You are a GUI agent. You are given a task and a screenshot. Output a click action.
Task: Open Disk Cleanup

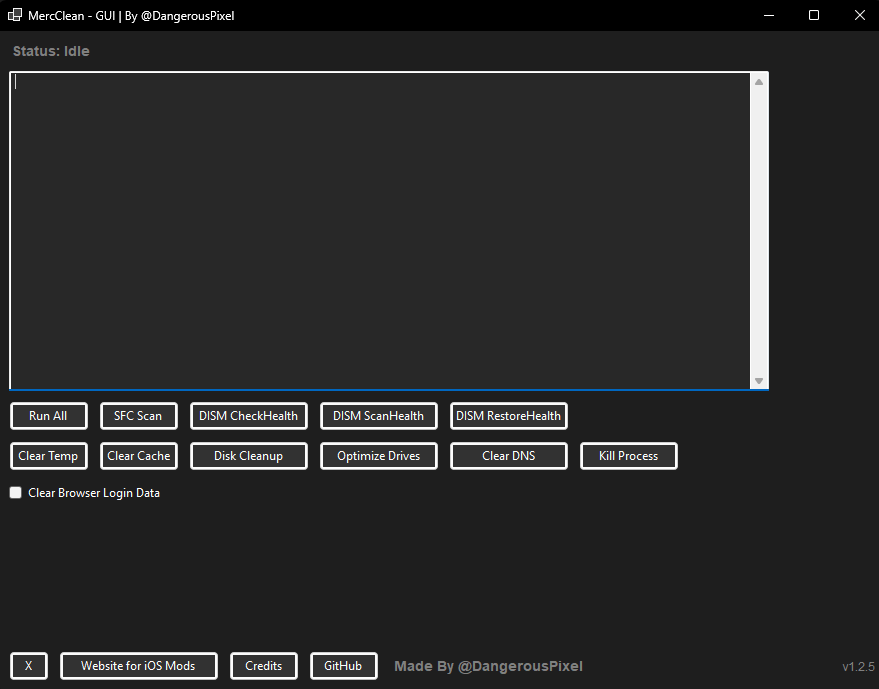(248, 455)
